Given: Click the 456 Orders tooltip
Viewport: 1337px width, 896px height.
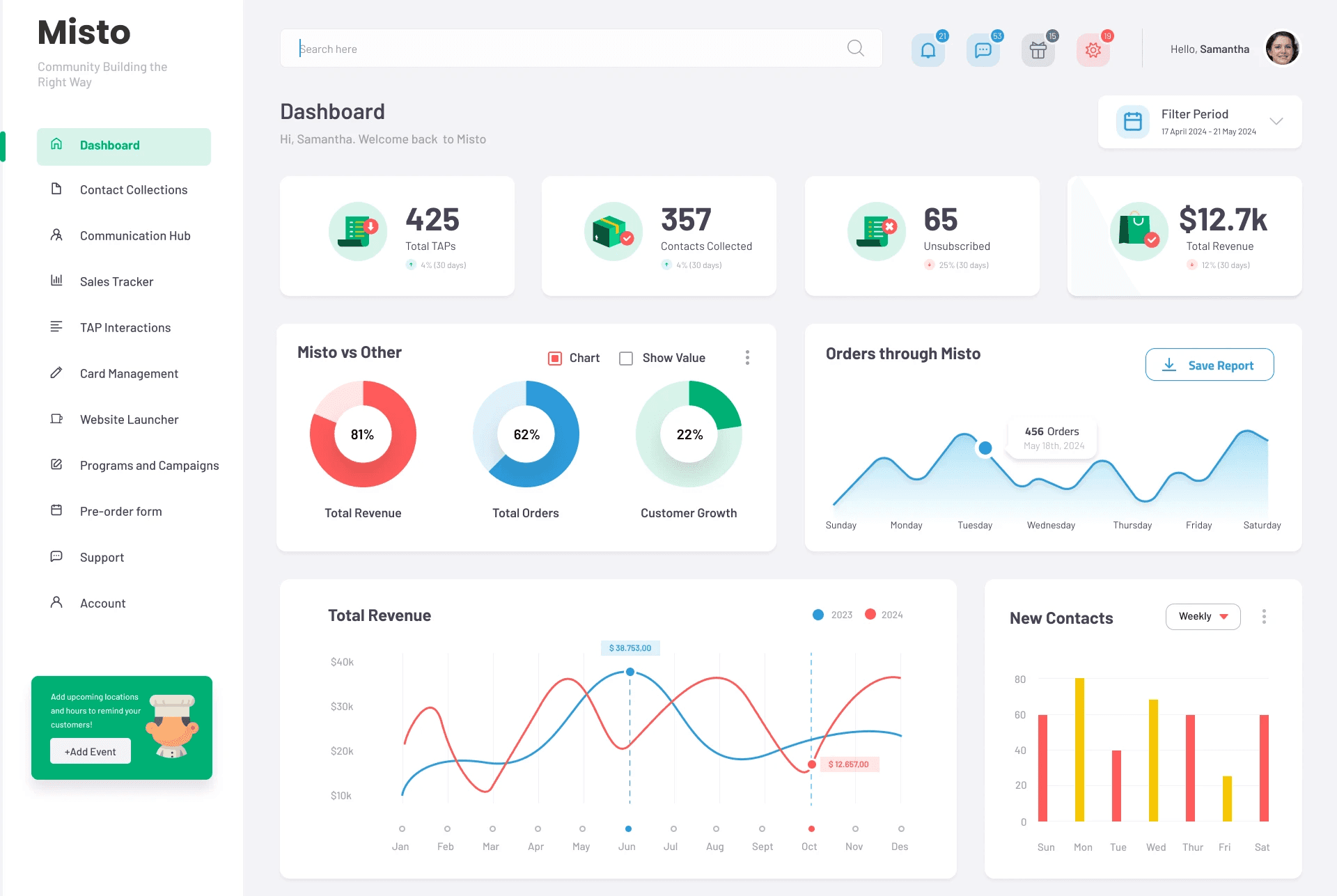Looking at the screenshot, I should coord(1052,438).
